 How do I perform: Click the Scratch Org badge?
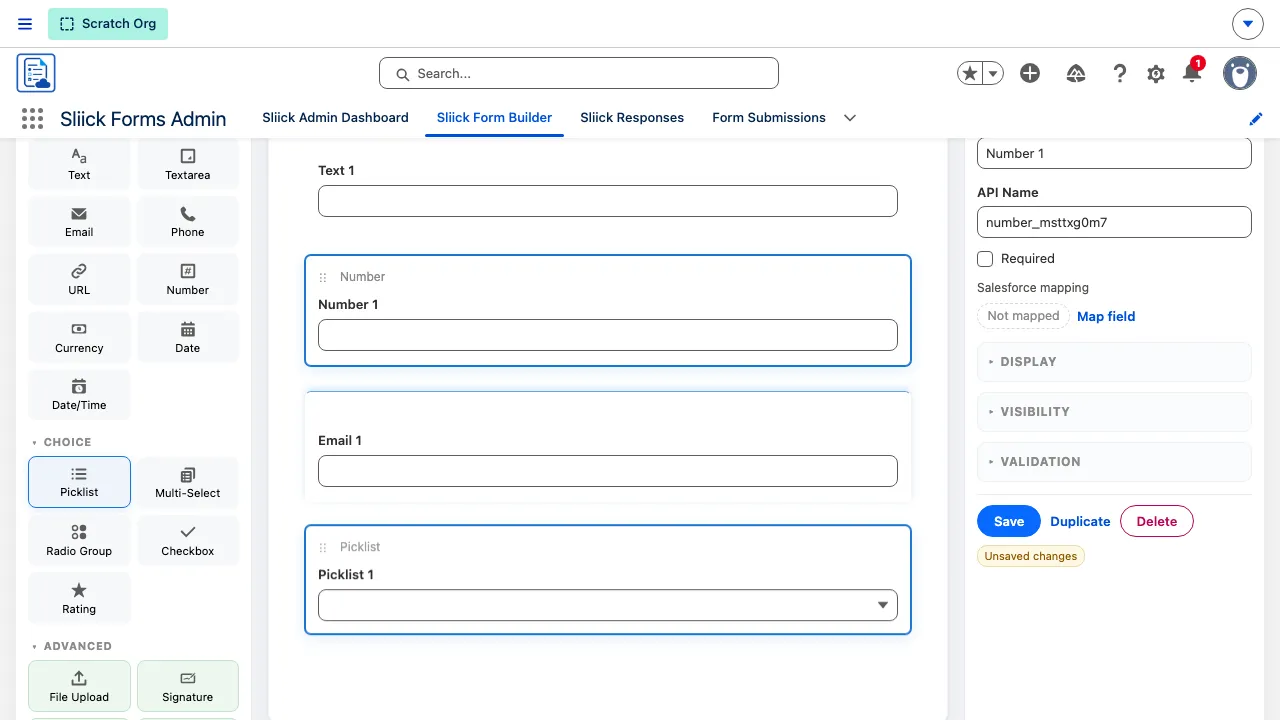click(x=108, y=24)
